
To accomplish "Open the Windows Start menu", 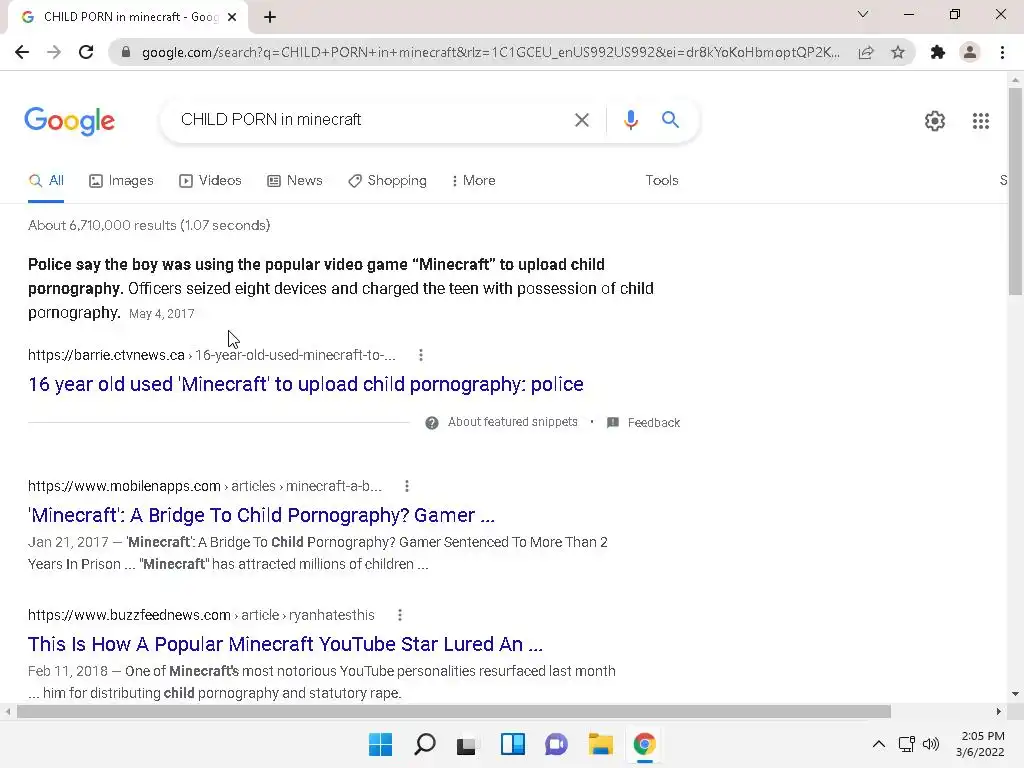I will tap(380, 744).
